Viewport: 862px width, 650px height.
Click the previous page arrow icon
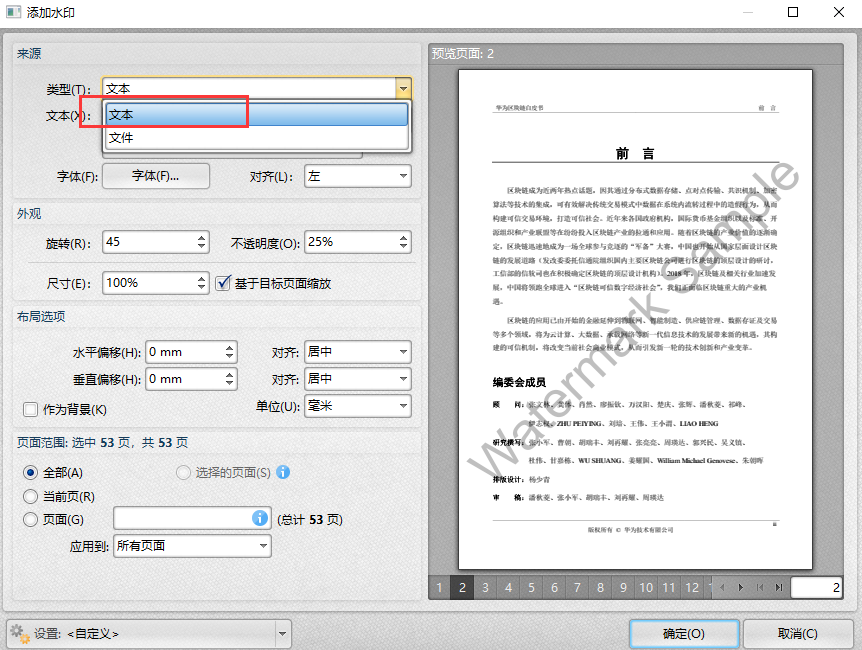click(723, 587)
